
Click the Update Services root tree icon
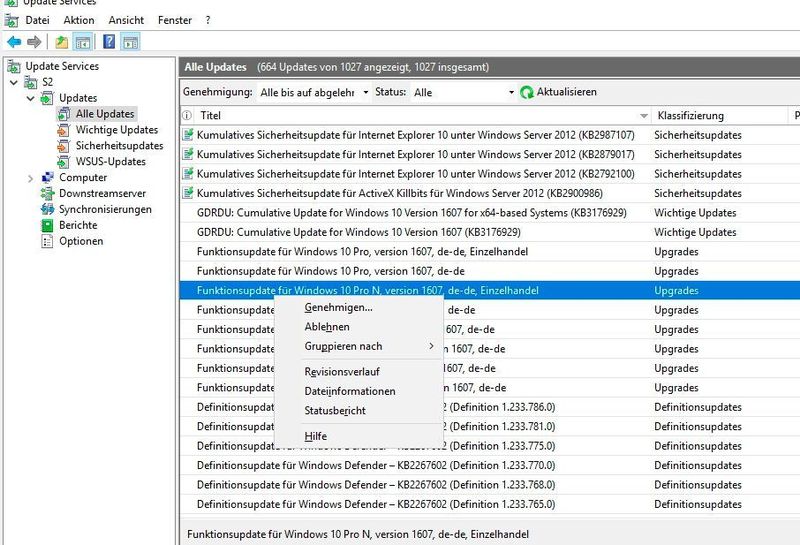click(14, 66)
